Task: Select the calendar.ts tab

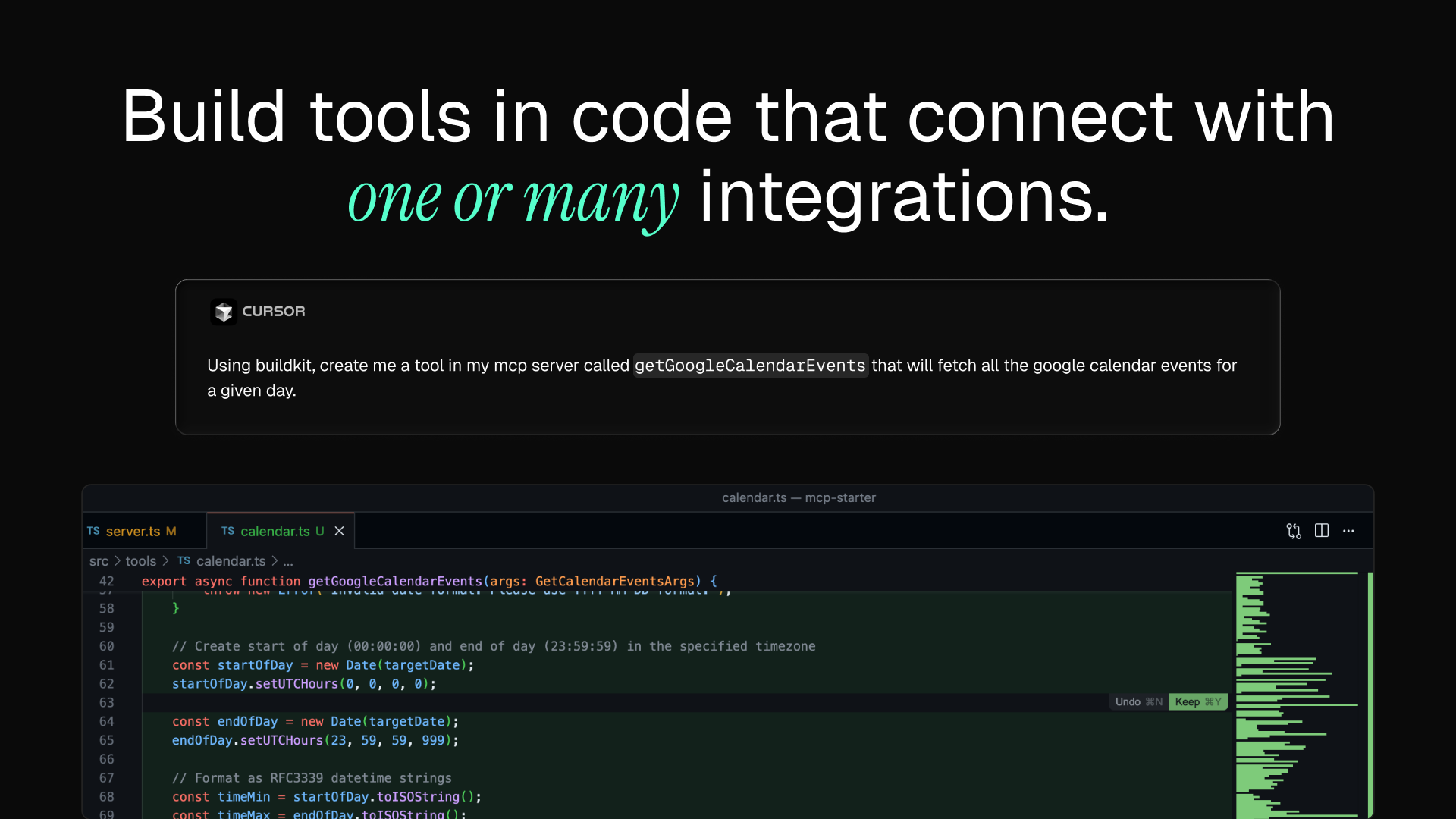Action: tap(275, 531)
